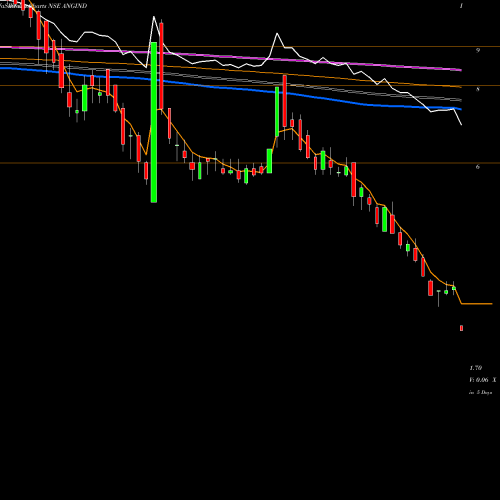Click the price axis label 9
This screenshot has width=500, height=500.
coord(478,50)
